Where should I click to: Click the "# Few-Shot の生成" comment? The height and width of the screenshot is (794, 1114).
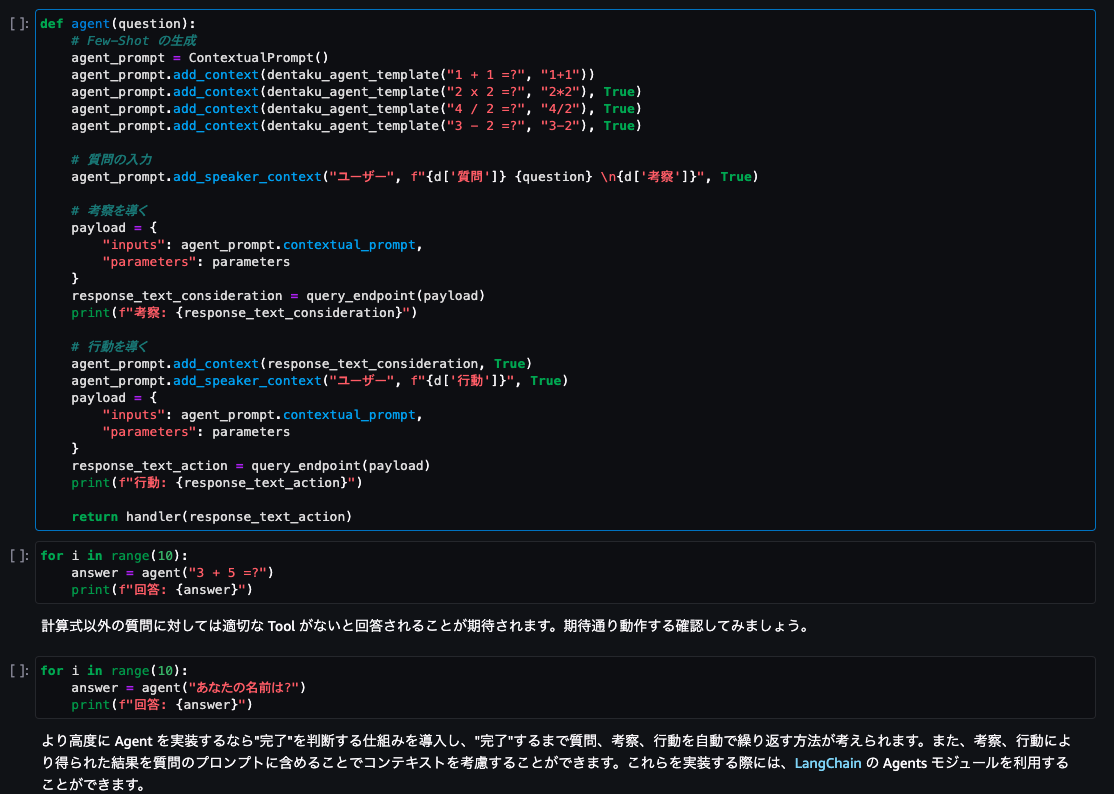pyautogui.click(x=134, y=40)
